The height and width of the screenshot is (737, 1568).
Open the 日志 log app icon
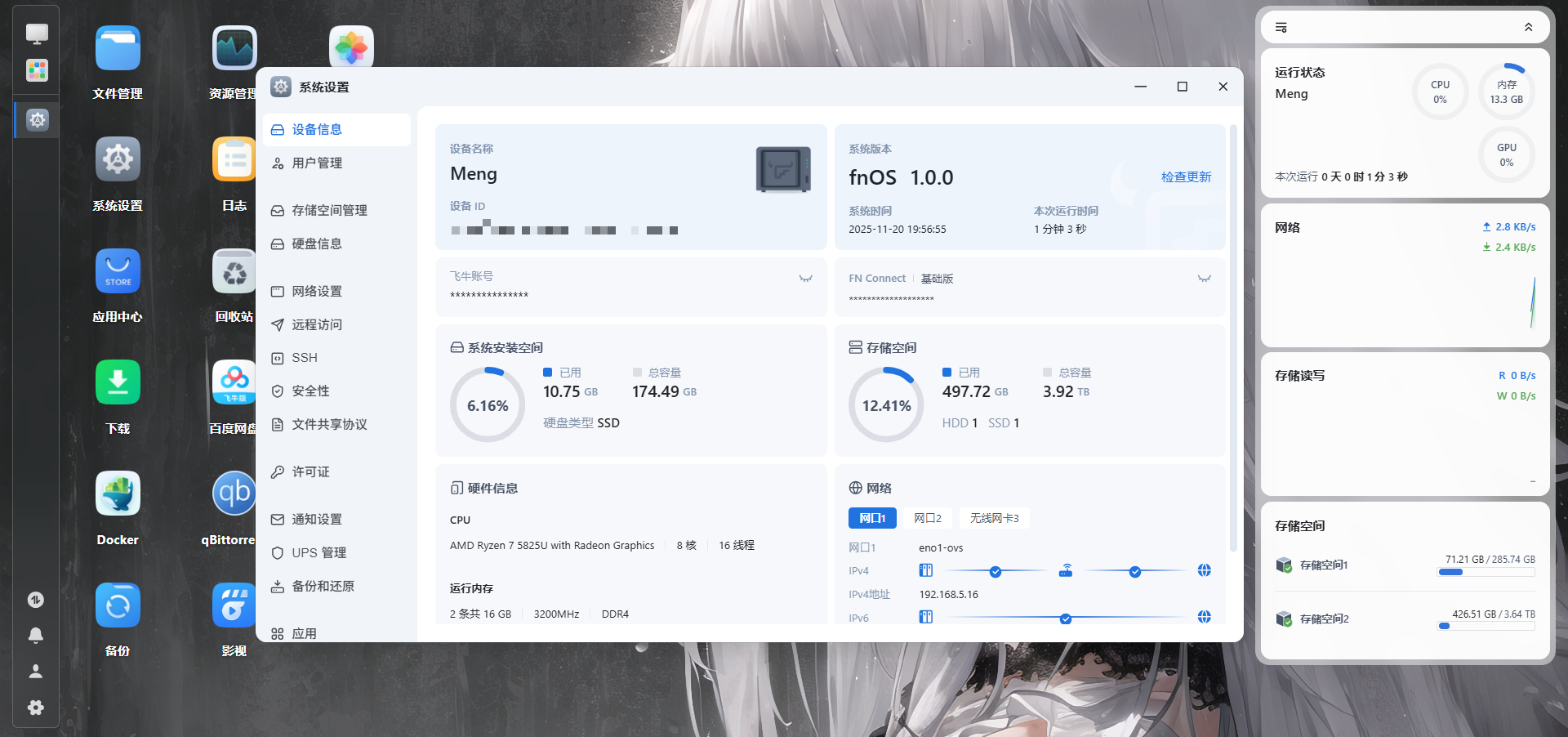point(234,159)
